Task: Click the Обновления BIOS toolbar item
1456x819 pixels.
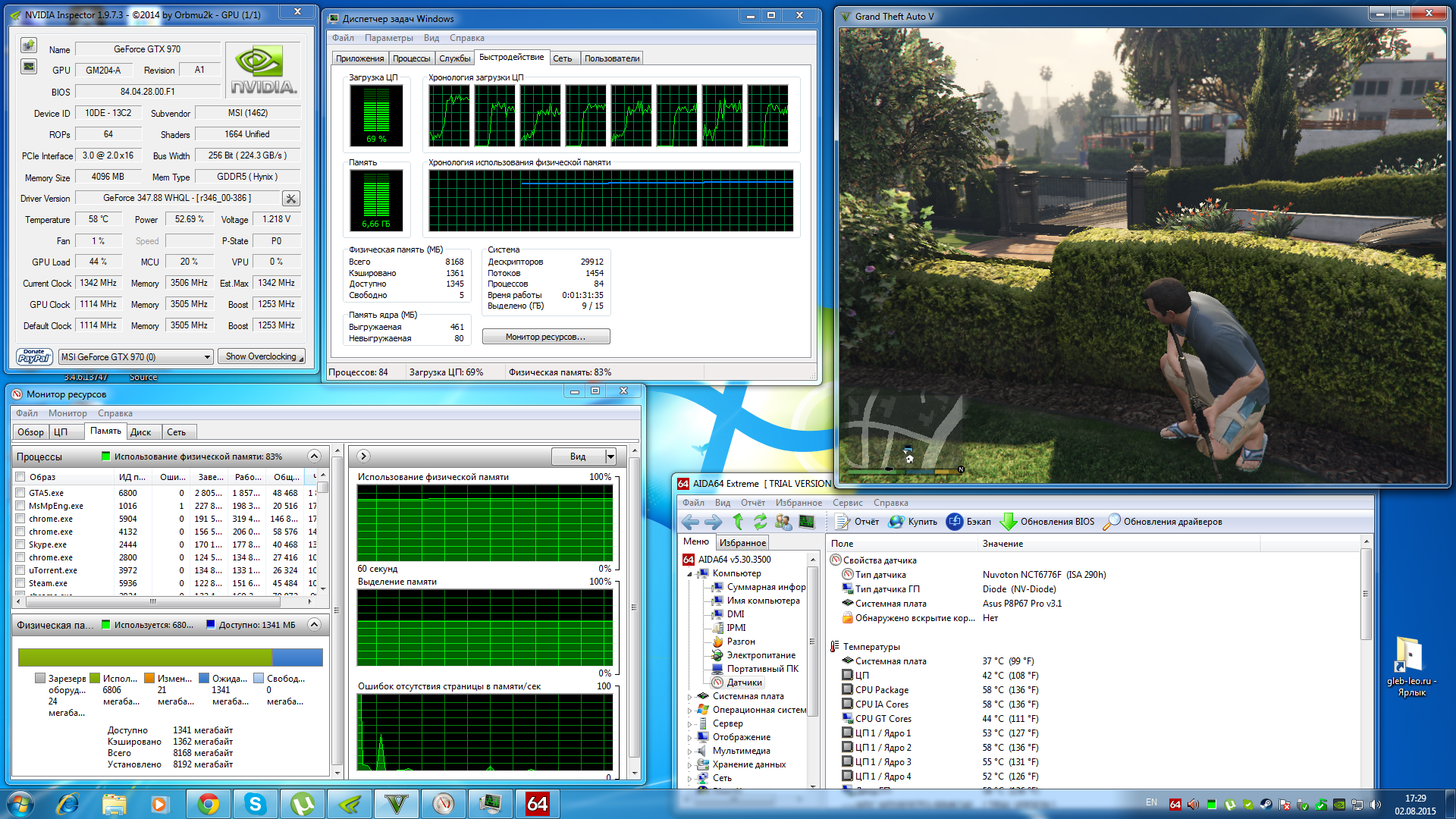Action: [1047, 522]
